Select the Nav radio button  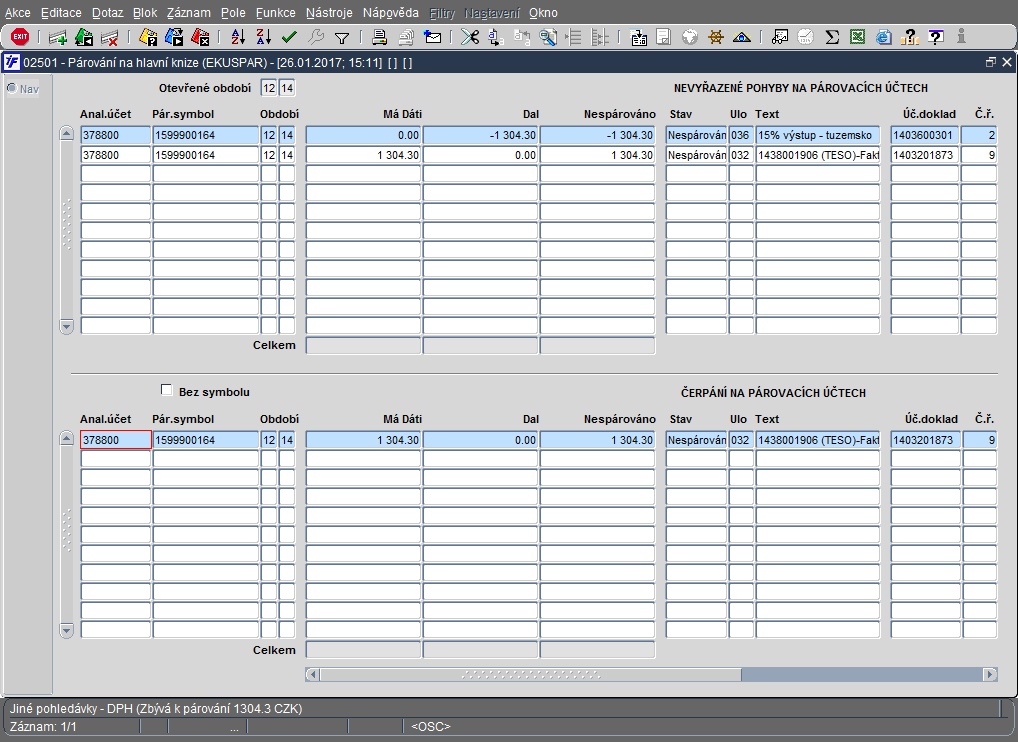(12, 88)
